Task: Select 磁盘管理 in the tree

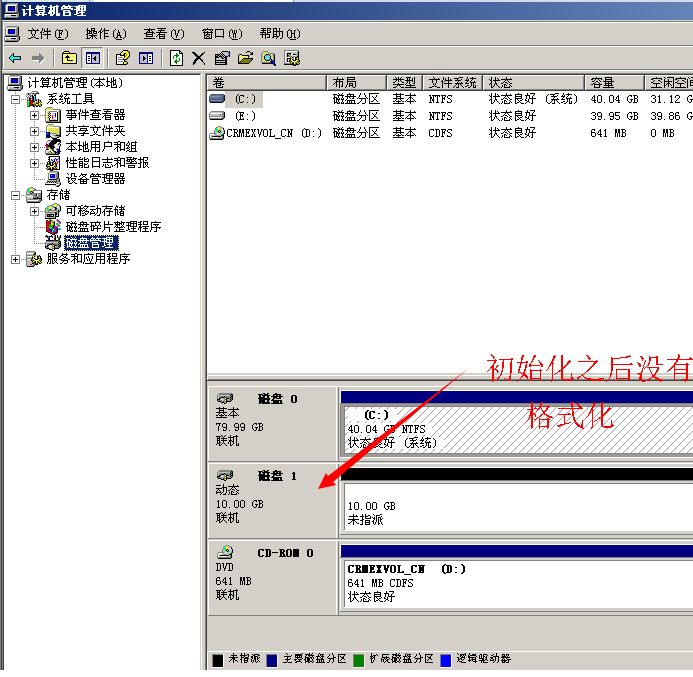Action: (91, 243)
